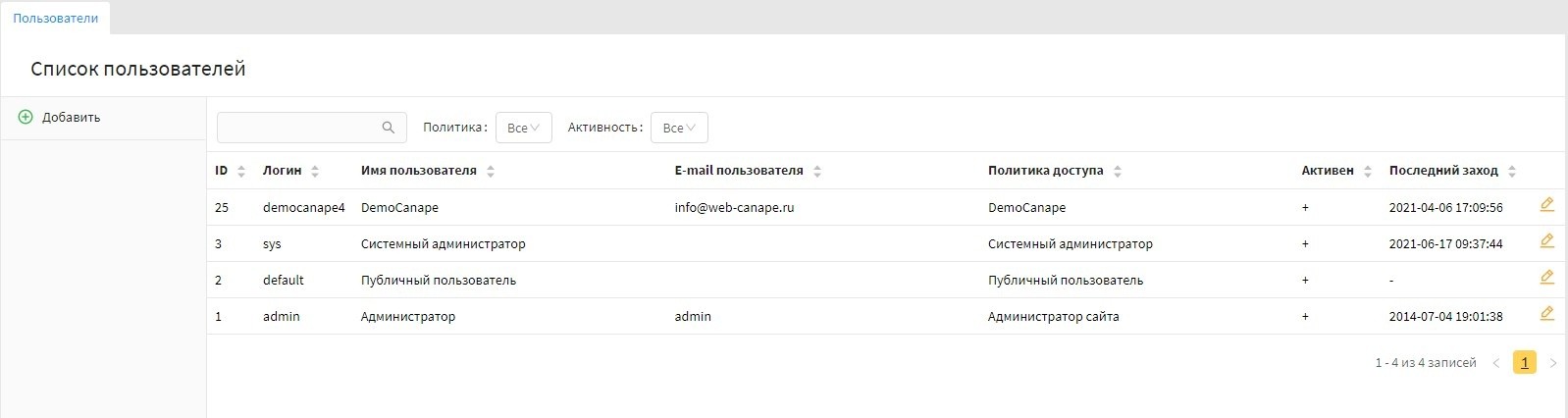1568x418 pixels.
Task: Sort by Политика доступа column
Action: (1046, 171)
